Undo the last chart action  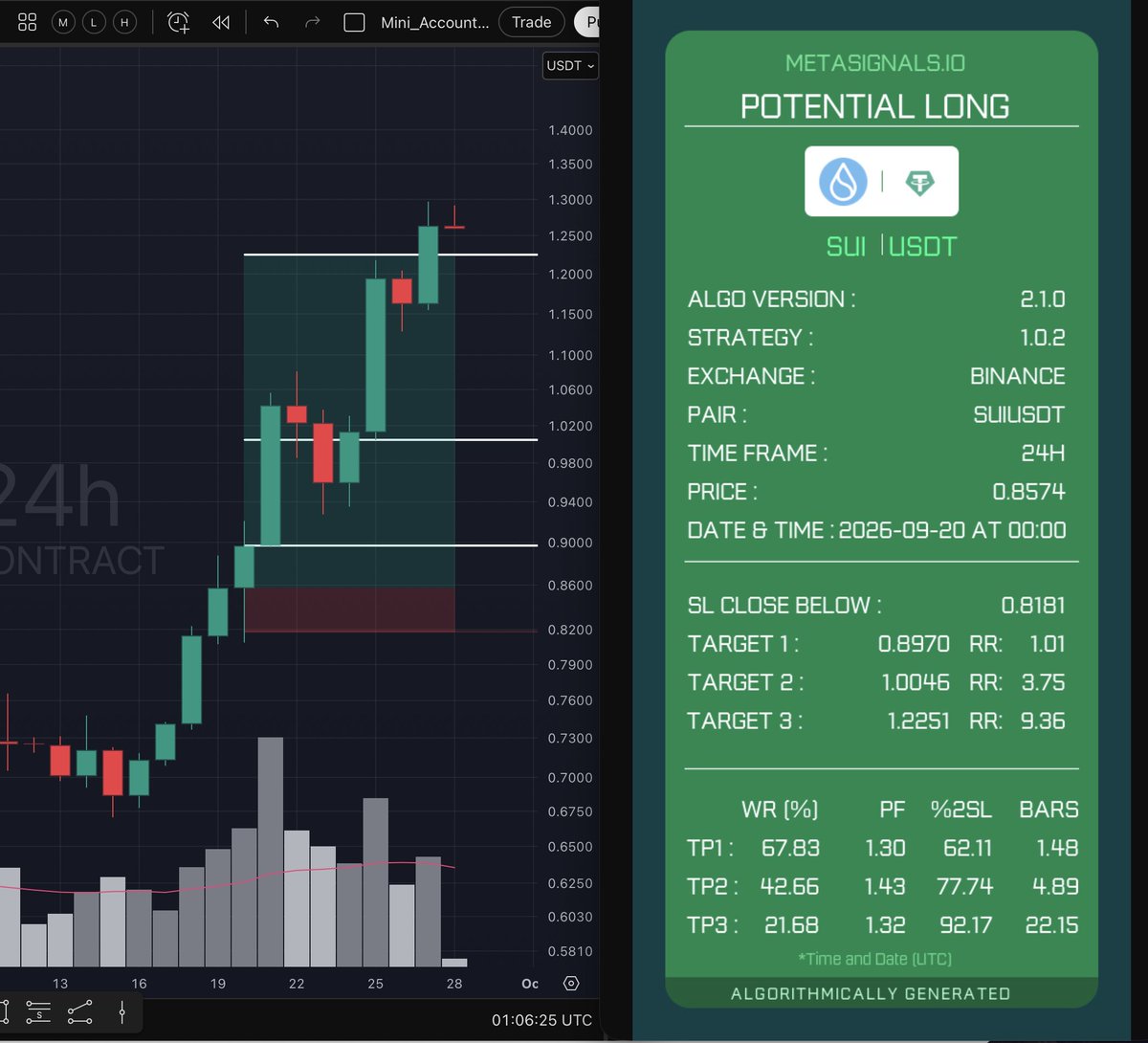tap(271, 22)
